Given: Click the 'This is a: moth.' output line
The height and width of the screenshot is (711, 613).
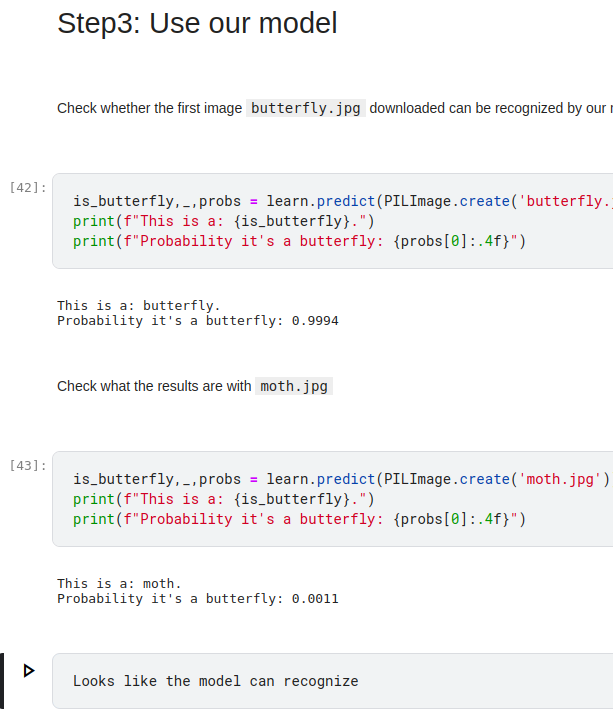Looking at the screenshot, I should (x=119, y=583).
